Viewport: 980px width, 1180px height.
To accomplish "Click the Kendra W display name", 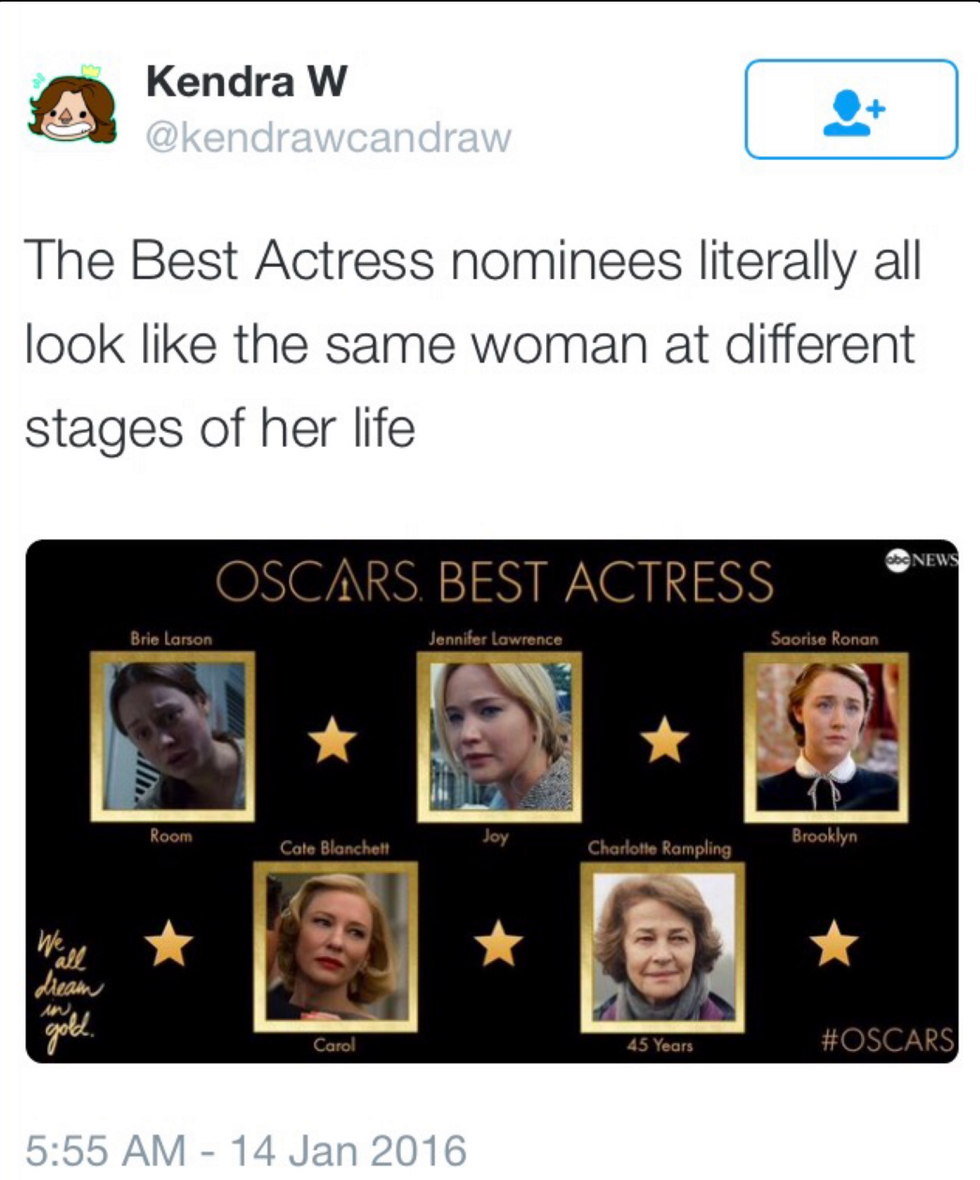I will click(x=246, y=82).
